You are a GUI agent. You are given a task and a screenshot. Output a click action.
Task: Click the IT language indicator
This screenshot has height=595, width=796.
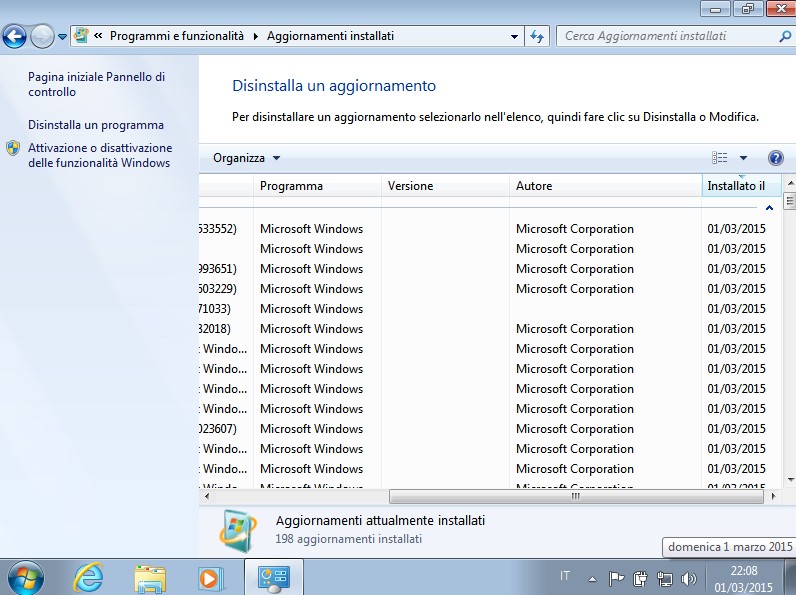pyautogui.click(x=565, y=576)
